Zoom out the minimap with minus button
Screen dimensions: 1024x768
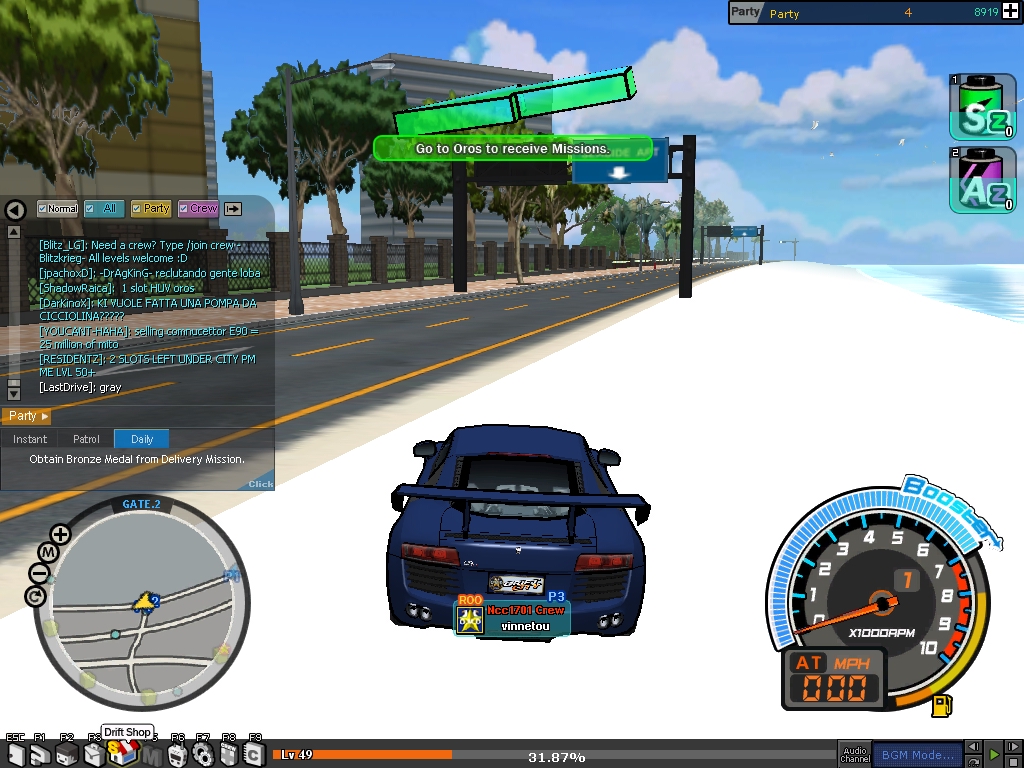pos(39,574)
